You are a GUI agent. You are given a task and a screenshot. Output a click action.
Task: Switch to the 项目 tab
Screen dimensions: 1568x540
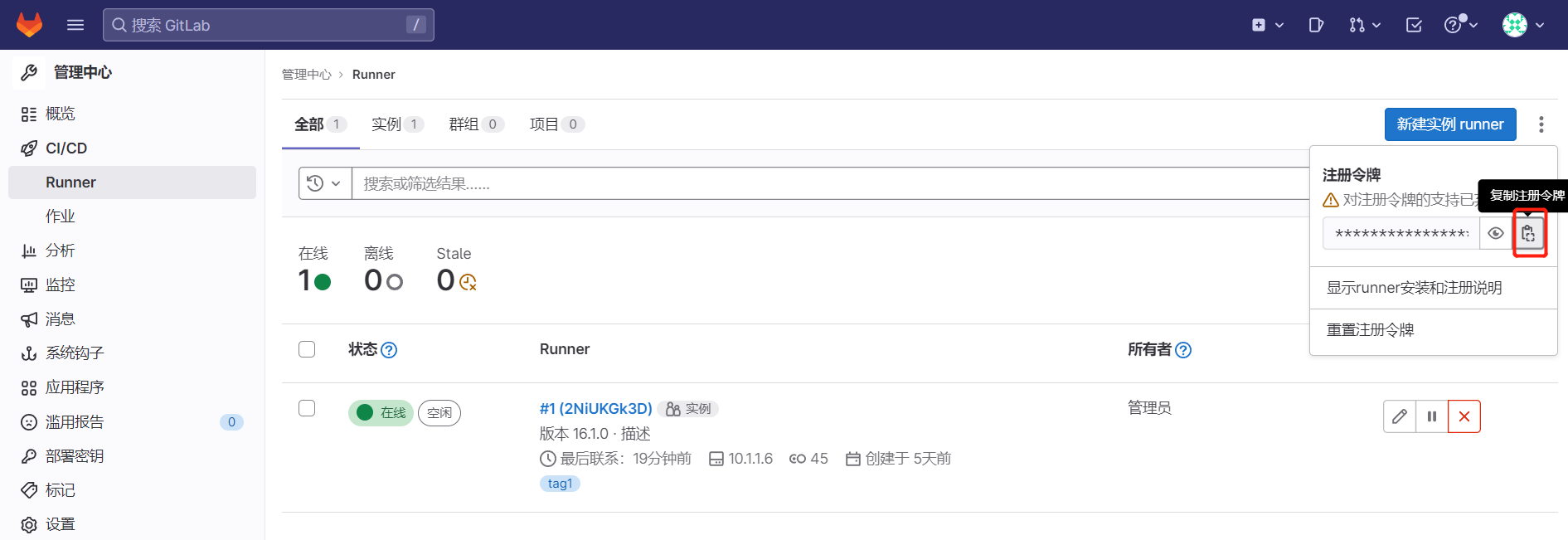557,124
